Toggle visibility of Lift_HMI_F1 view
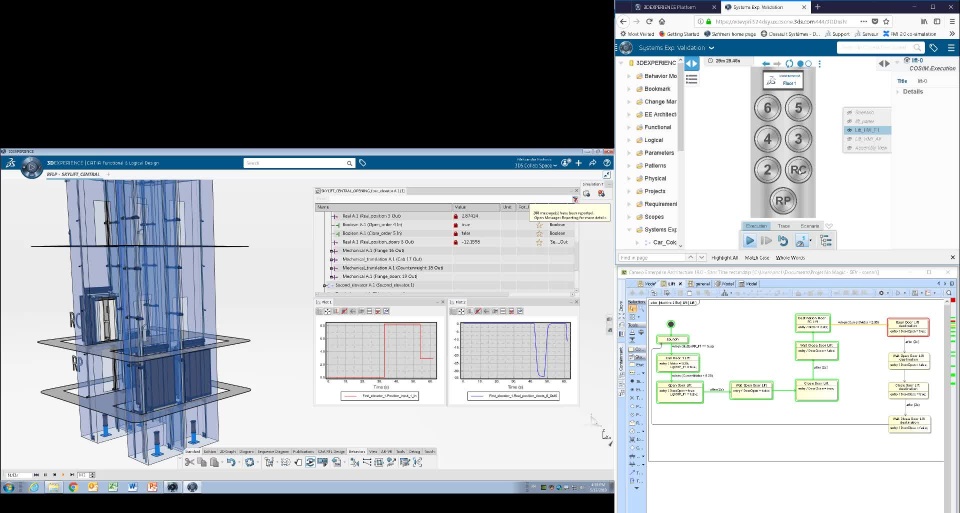The width and height of the screenshot is (960, 513). [849, 130]
